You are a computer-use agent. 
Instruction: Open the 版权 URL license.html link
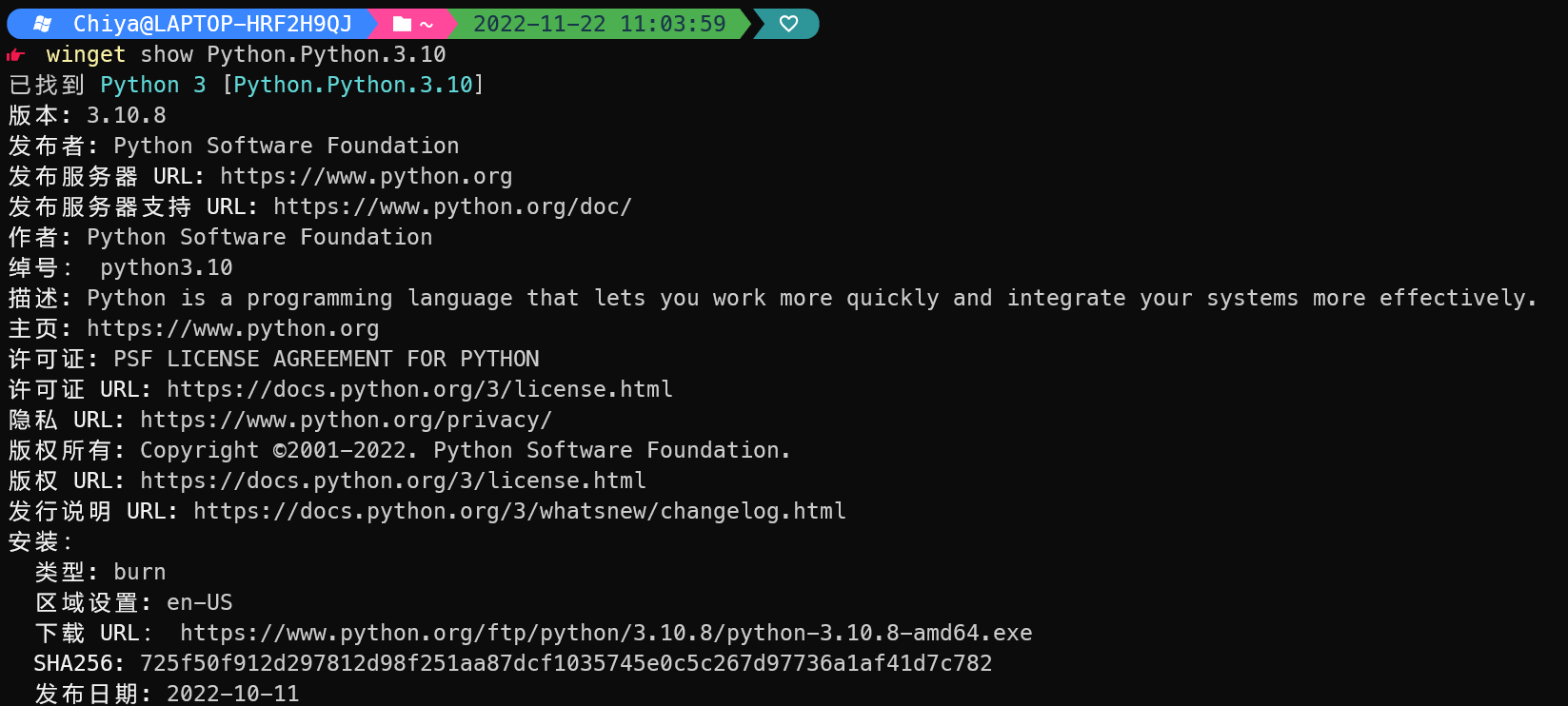pyautogui.click(x=393, y=481)
